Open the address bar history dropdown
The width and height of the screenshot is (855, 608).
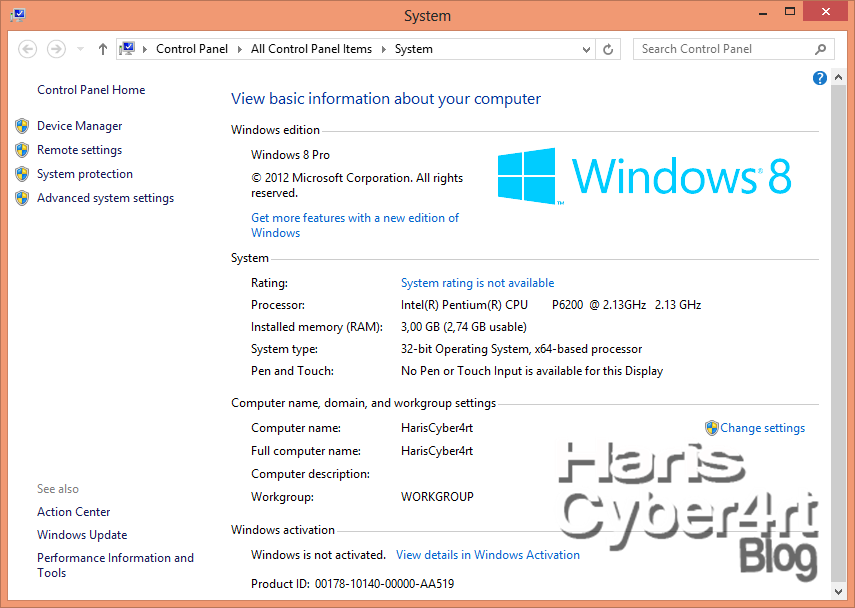[586, 50]
